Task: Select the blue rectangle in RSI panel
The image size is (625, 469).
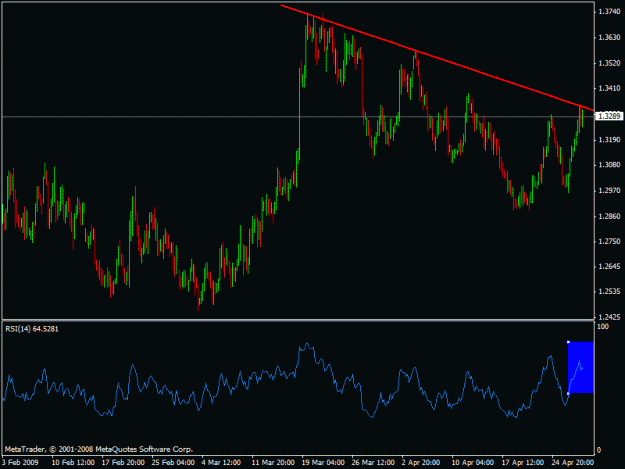Action: point(581,367)
